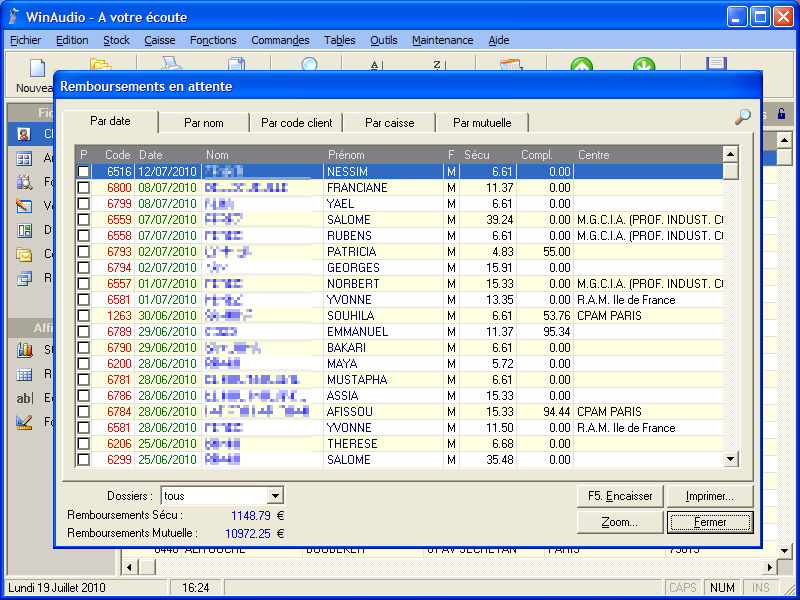Select the client person icon in sidebar
The height and width of the screenshot is (600, 800).
pos(25,134)
